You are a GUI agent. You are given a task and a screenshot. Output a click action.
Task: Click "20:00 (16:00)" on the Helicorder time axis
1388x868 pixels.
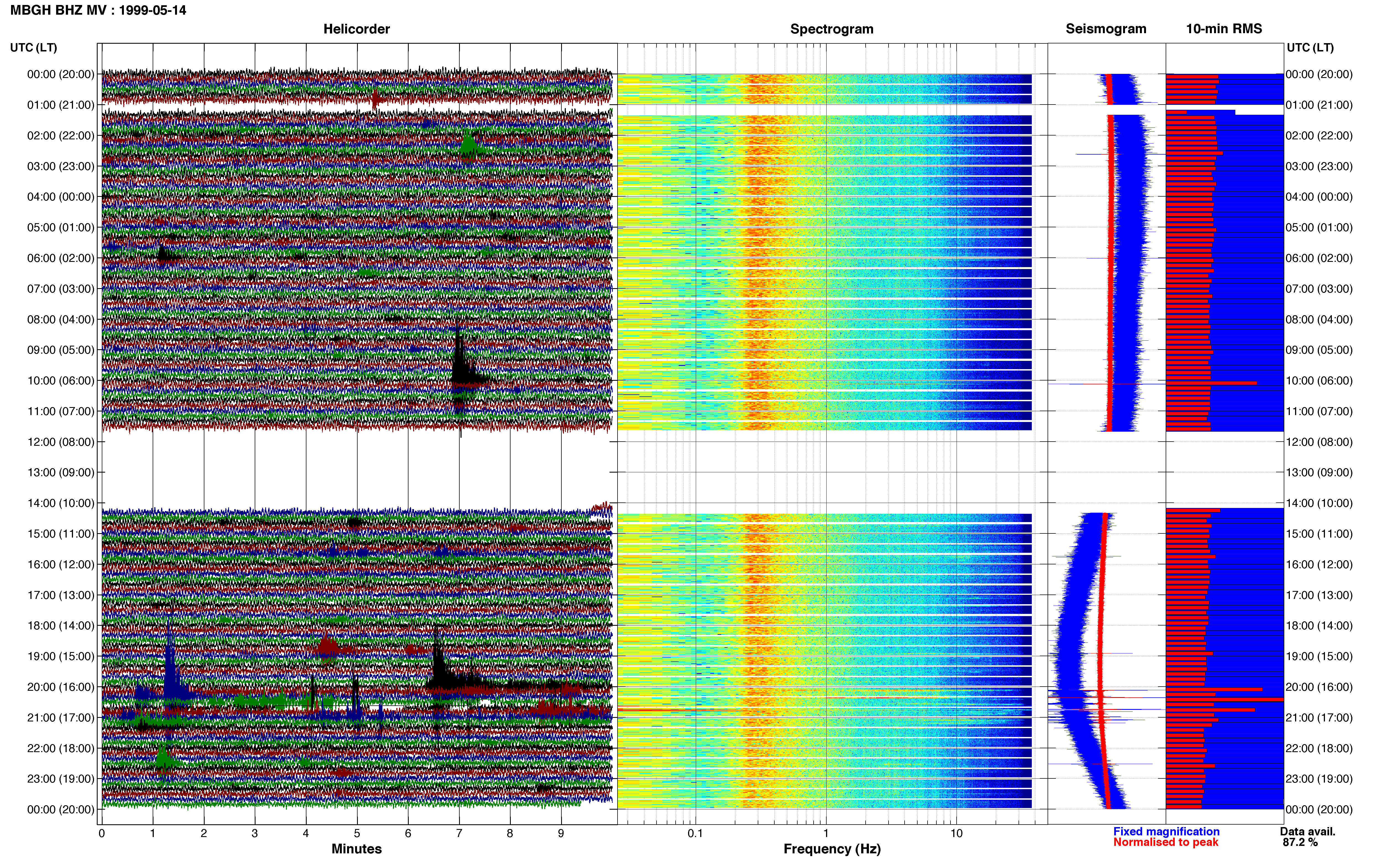click(x=61, y=687)
